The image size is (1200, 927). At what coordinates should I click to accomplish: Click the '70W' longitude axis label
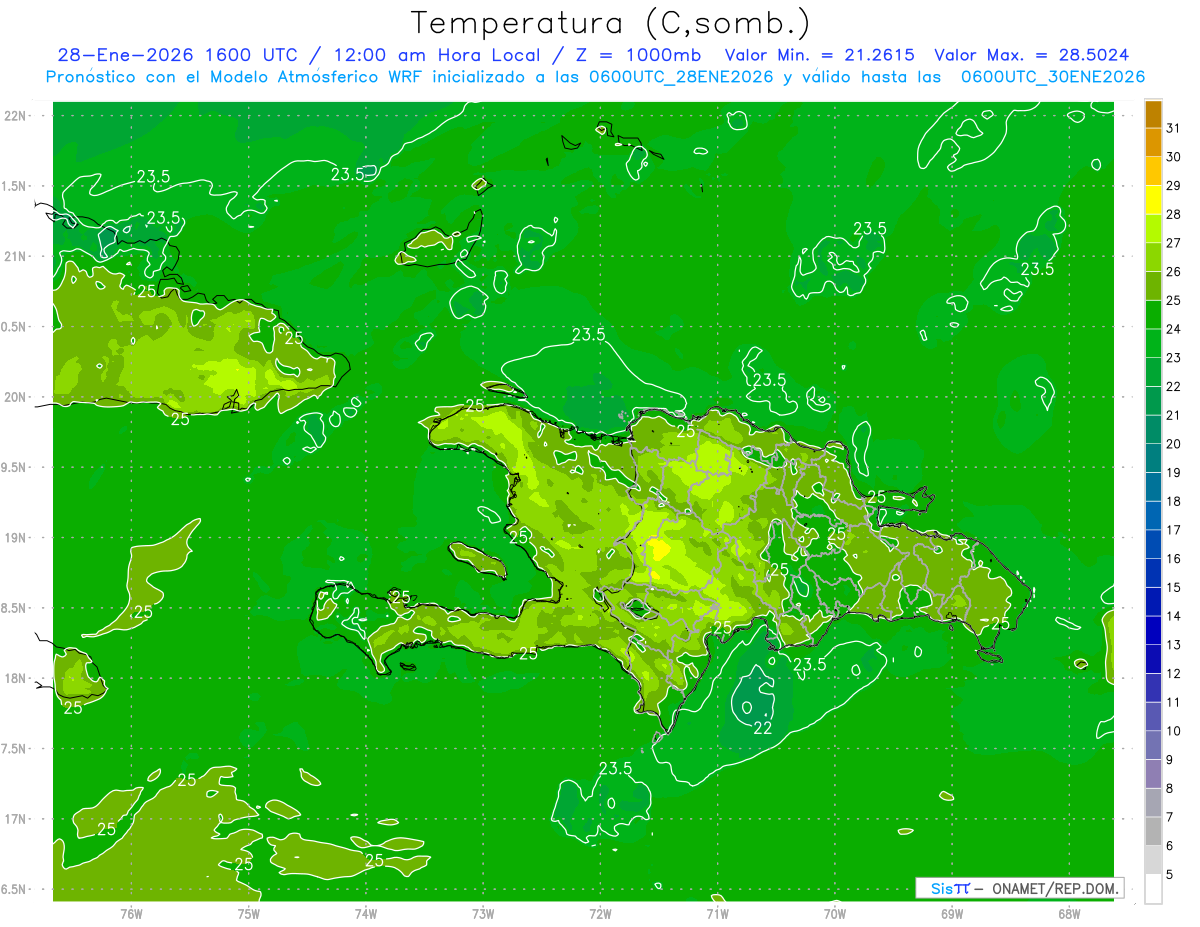point(835,913)
